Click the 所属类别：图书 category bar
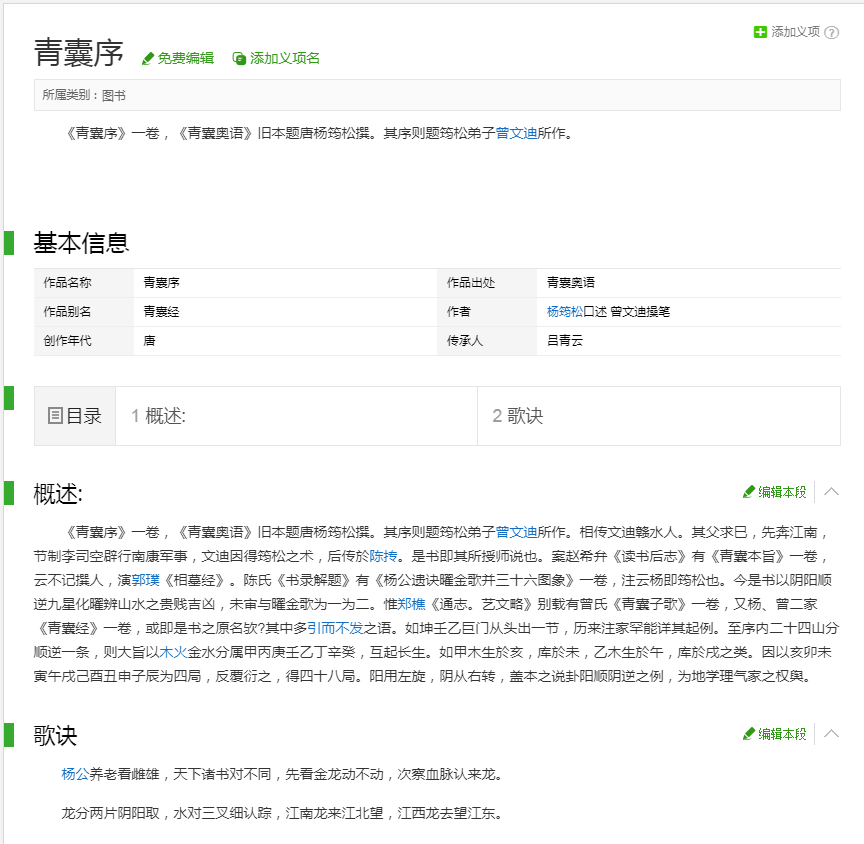The height and width of the screenshot is (844, 864). pyautogui.click(x=437, y=95)
